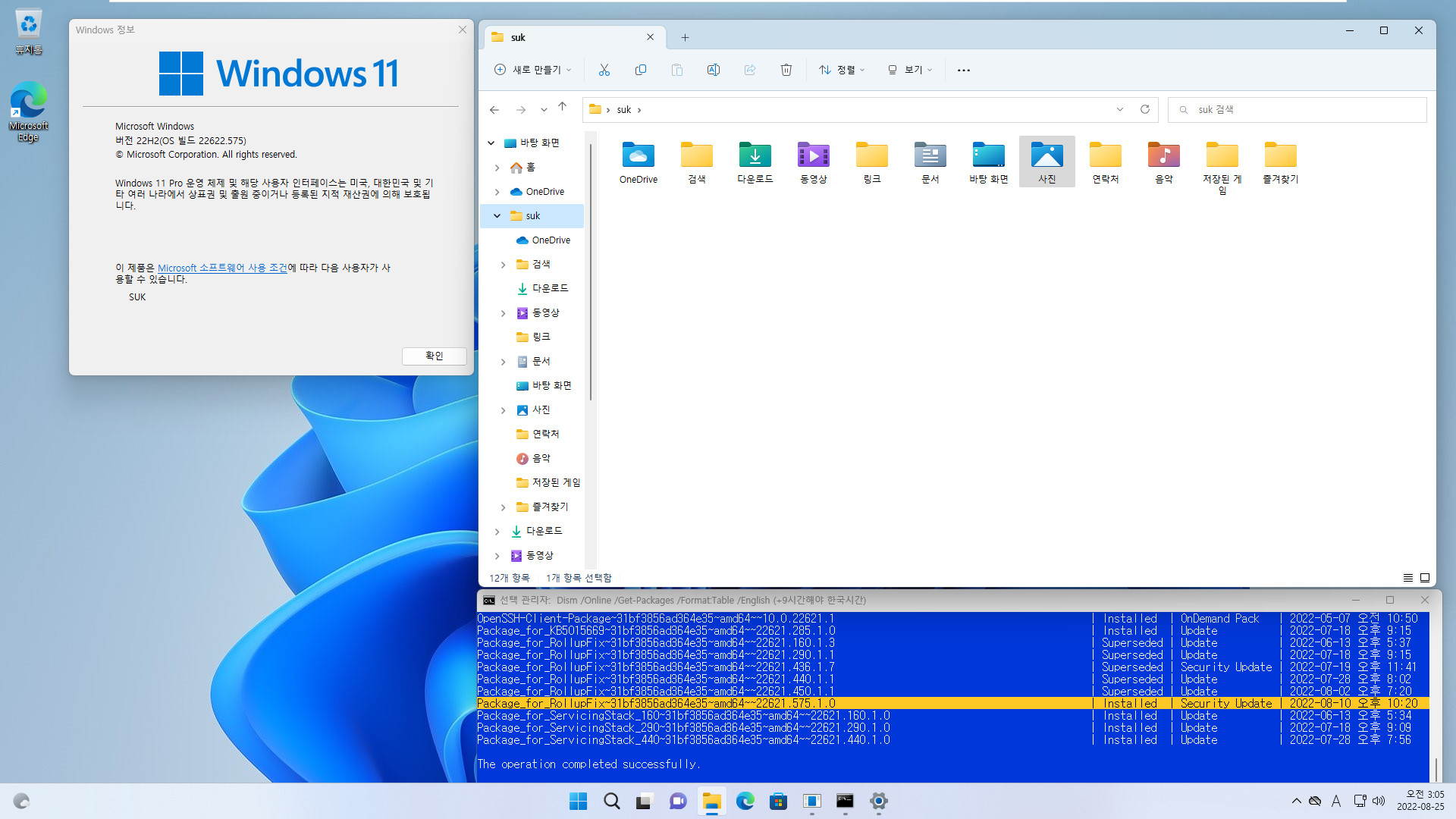Select the 동영상 folder in file pane
The image size is (1456, 819).
813,162
